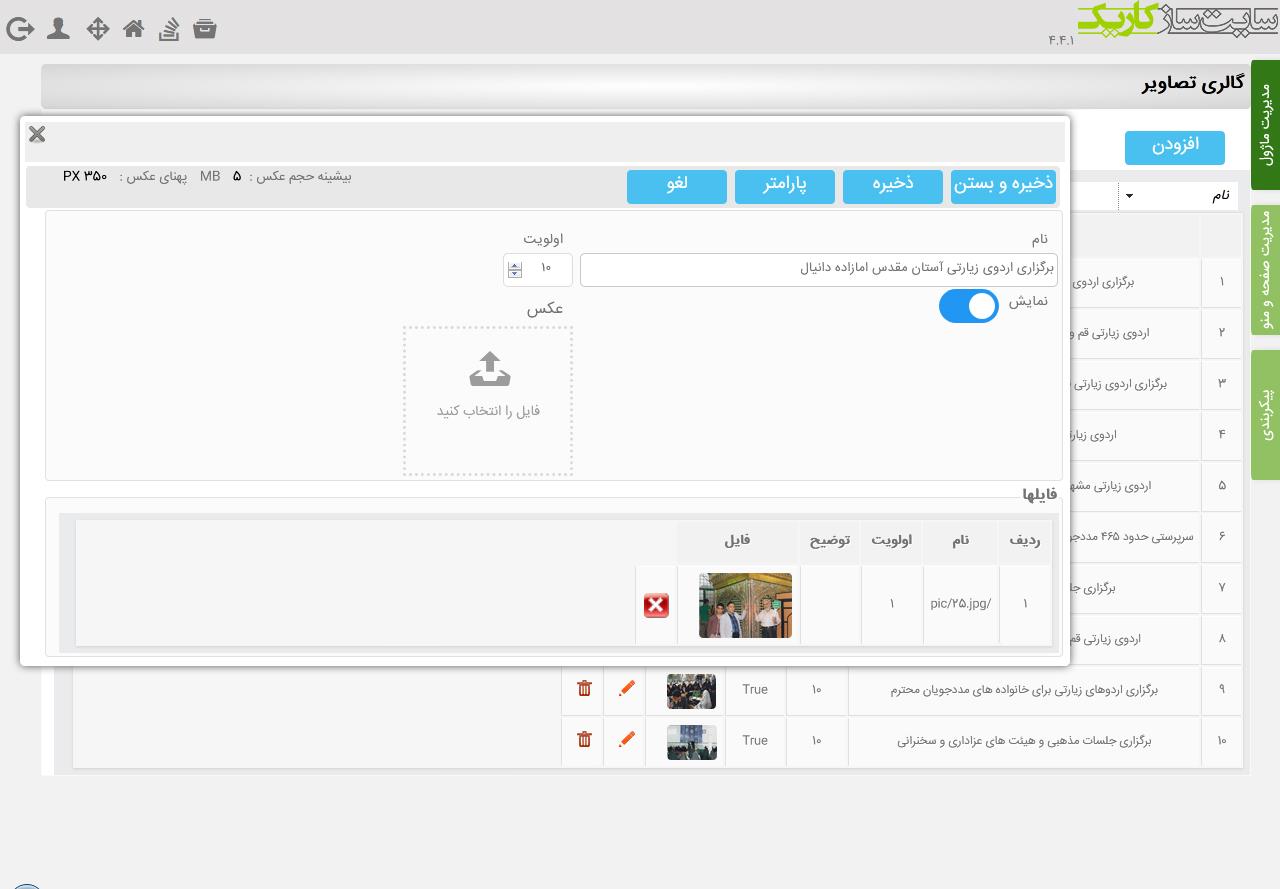This screenshot has height=889, width=1280.
Task: Click the لغو button
Action: pyautogui.click(x=677, y=186)
